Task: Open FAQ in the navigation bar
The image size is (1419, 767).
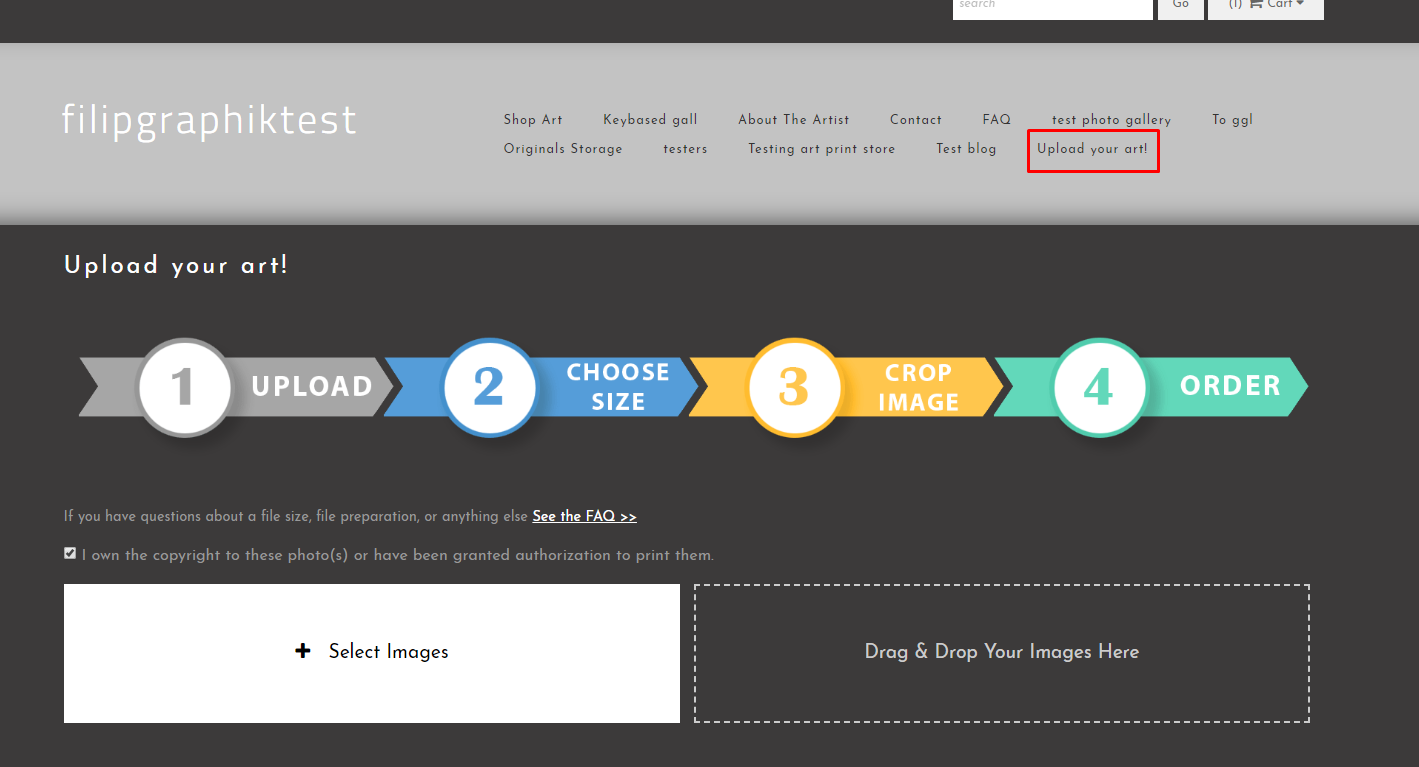Action: 996,120
